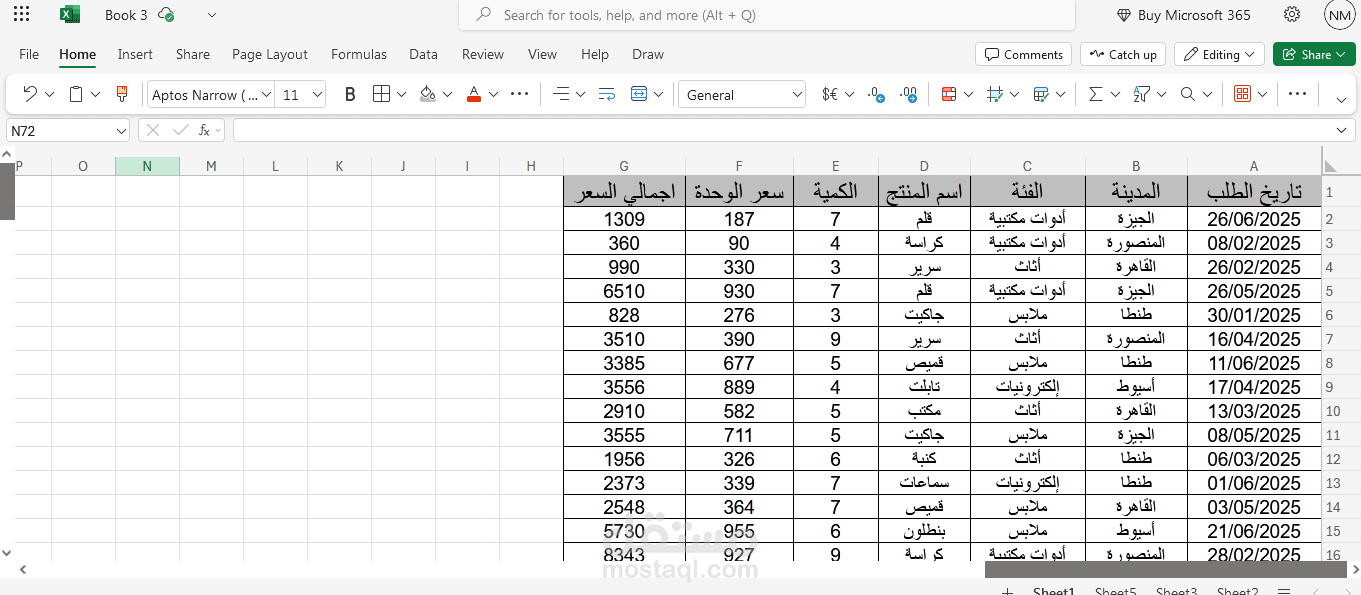The height and width of the screenshot is (595, 1361).
Task: Click the accounting currency format icon
Action: (x=830, y=94)
